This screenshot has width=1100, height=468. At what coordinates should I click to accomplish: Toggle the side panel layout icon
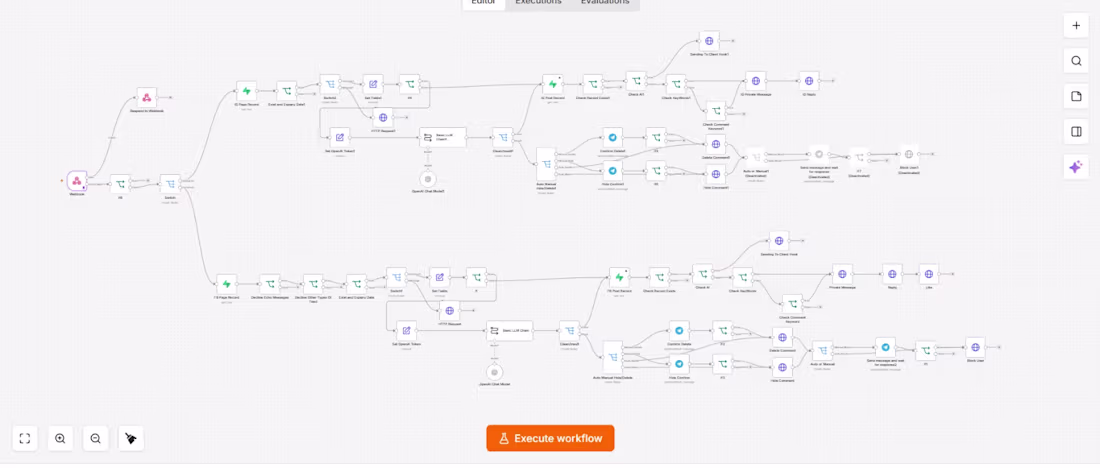coord(1075,131)
